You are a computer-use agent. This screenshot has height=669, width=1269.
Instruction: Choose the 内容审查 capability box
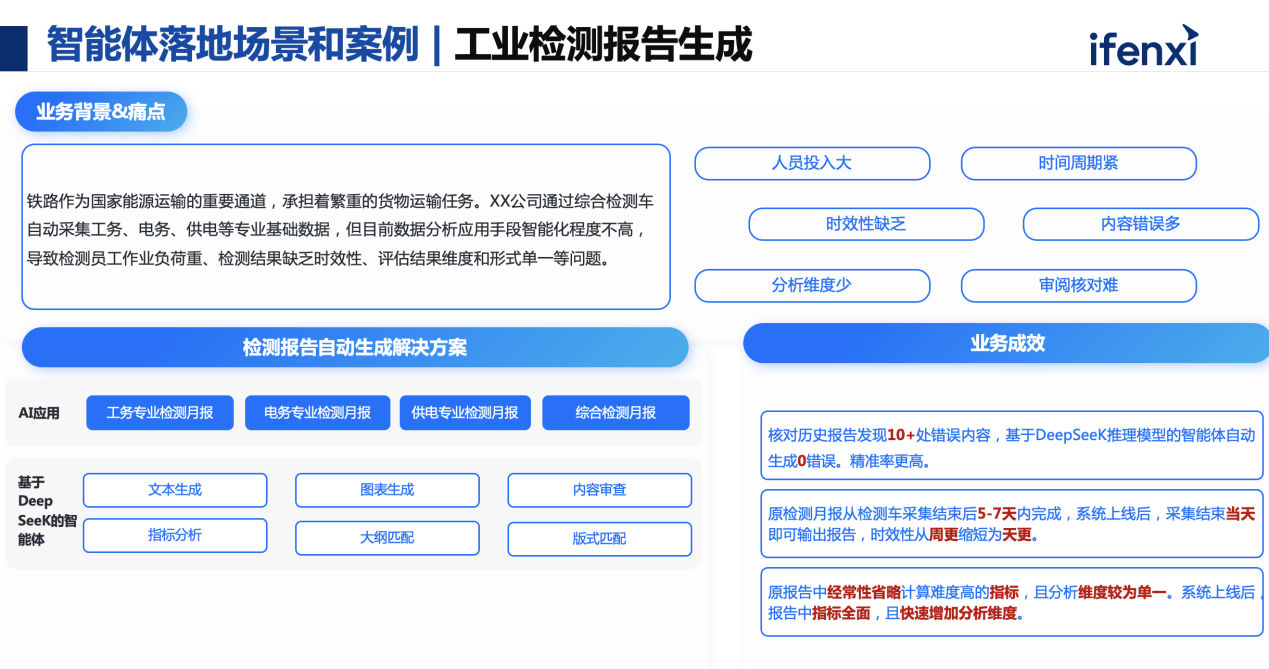click(x=599, y=490)
